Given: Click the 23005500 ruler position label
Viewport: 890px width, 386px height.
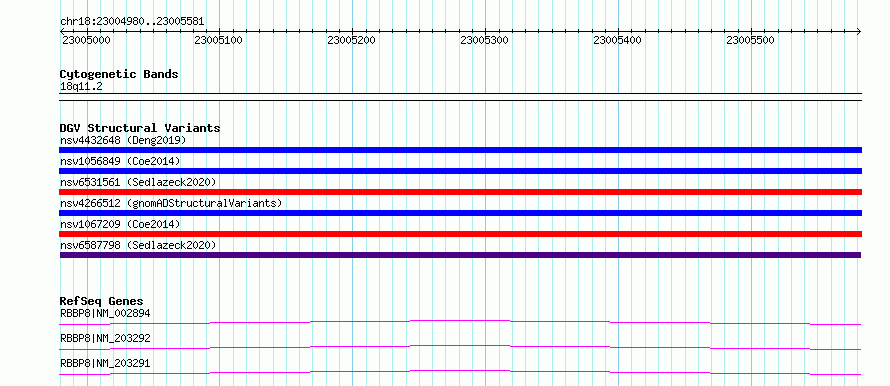Looking at the screenshot, I should 750,40.
